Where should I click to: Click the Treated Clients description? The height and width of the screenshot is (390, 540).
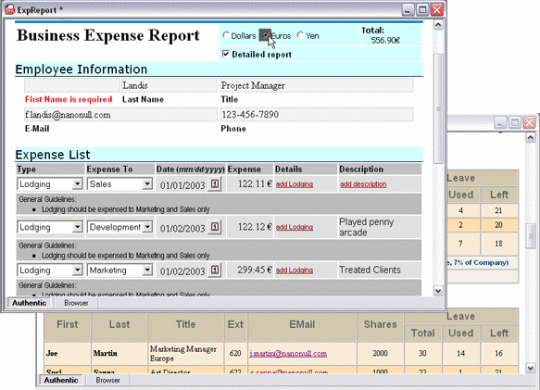tap(370, 270)
